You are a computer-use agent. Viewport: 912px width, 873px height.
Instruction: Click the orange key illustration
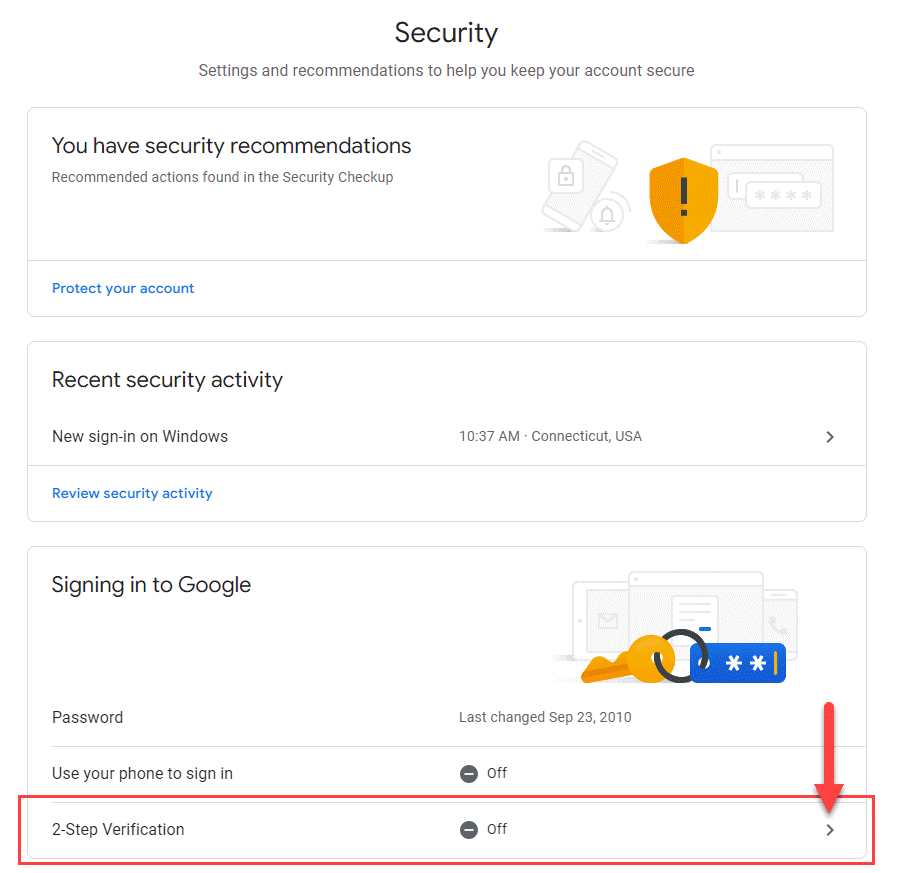pos(628,661)
